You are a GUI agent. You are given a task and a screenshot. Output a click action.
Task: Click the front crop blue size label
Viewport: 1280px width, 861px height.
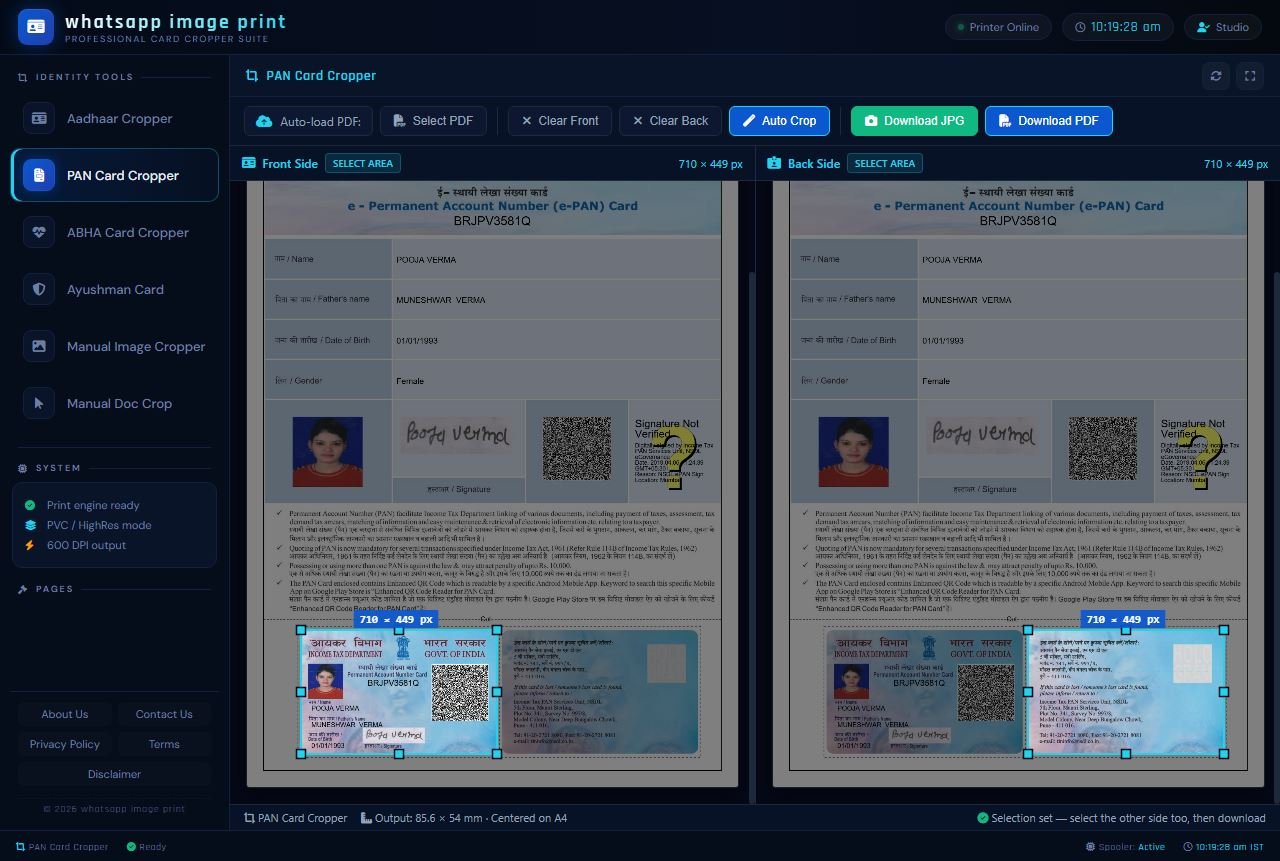pyautogui.click(x=395, y=620)
